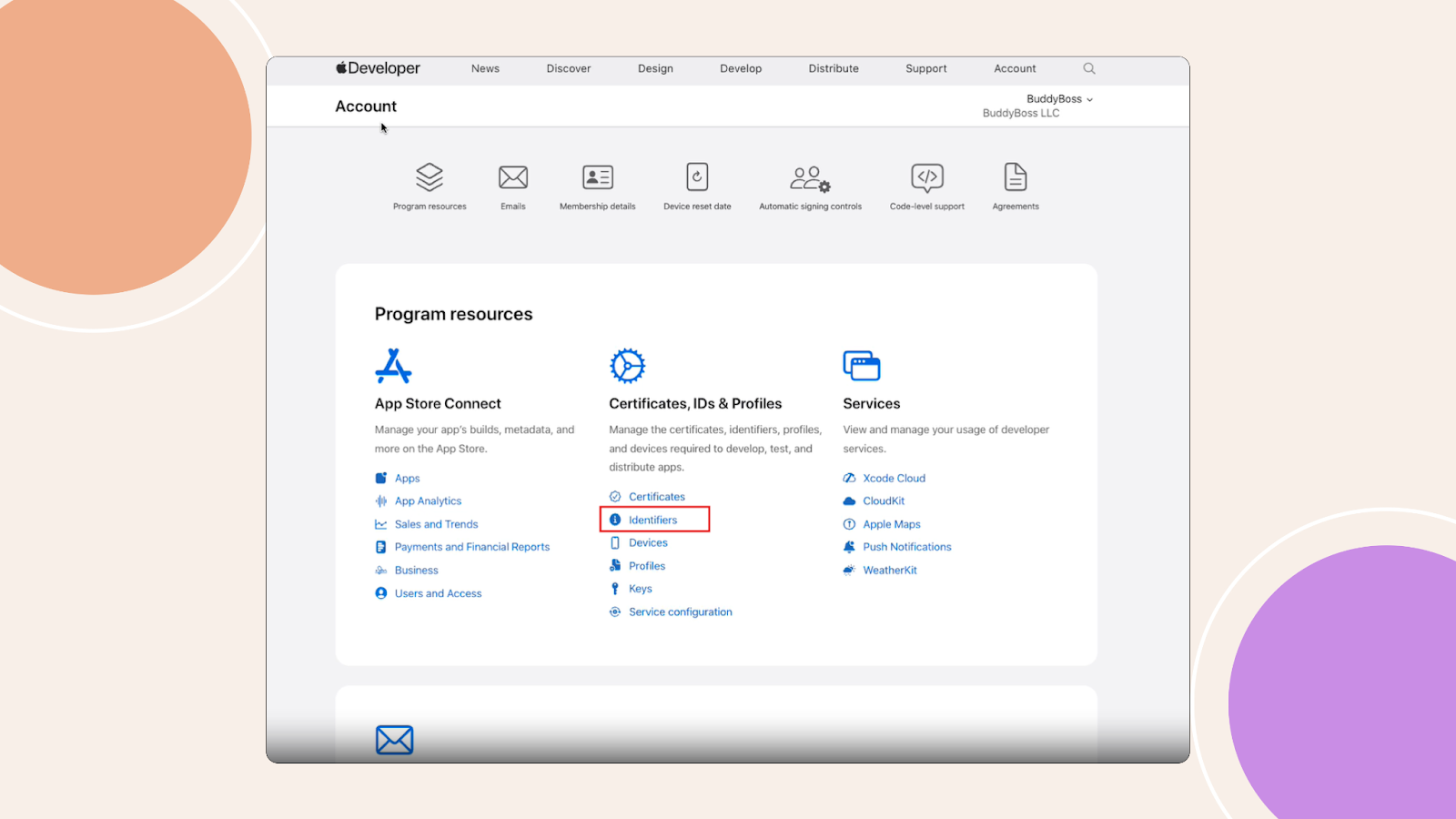The width and height of the screenshot is (1456, 819).
Task: Open the search magnifier icon
Action: [x=1089, y=68]
